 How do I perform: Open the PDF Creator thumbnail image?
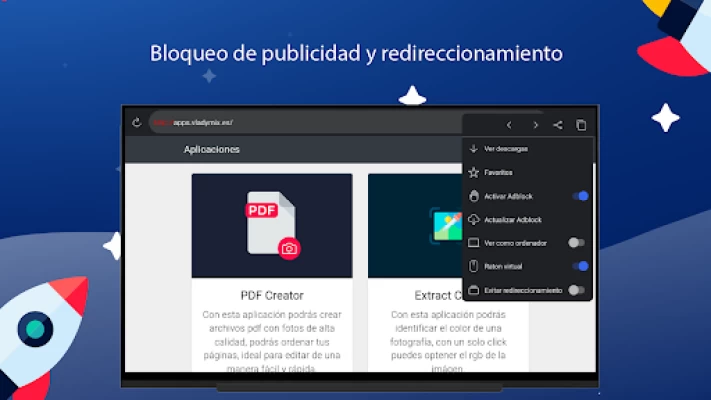point(271,226)
